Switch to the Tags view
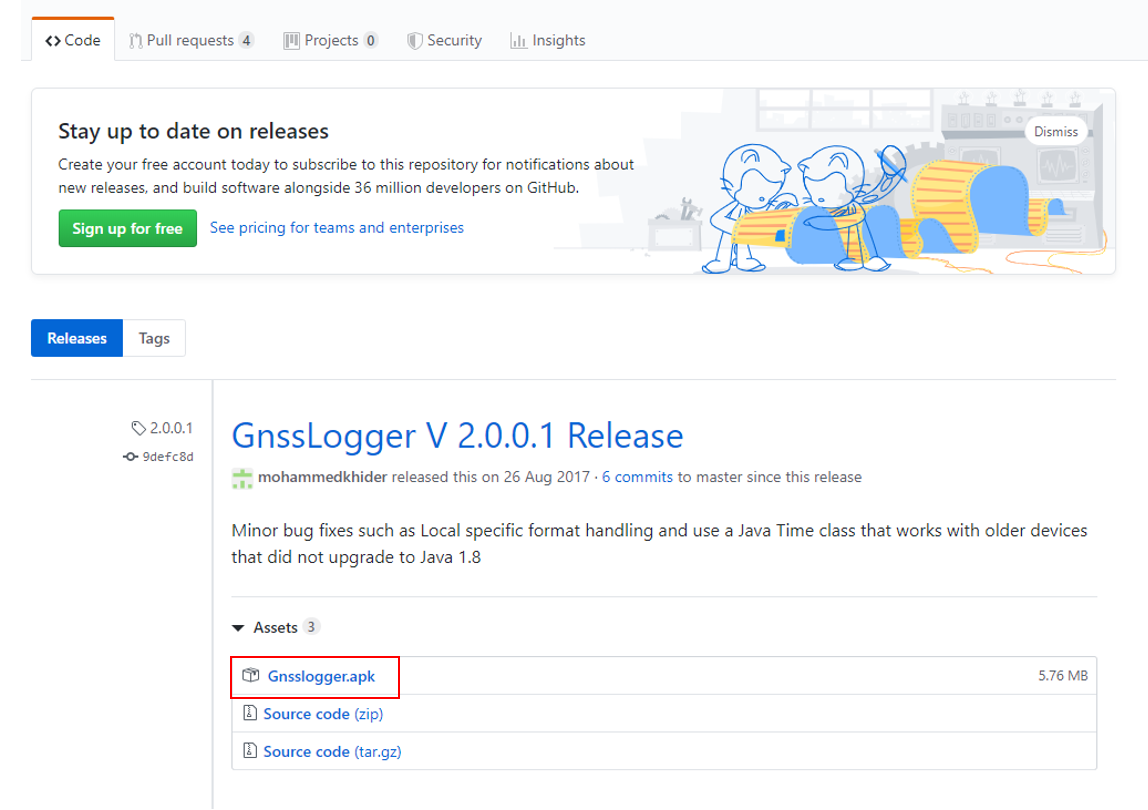 [x=154, y=339]
